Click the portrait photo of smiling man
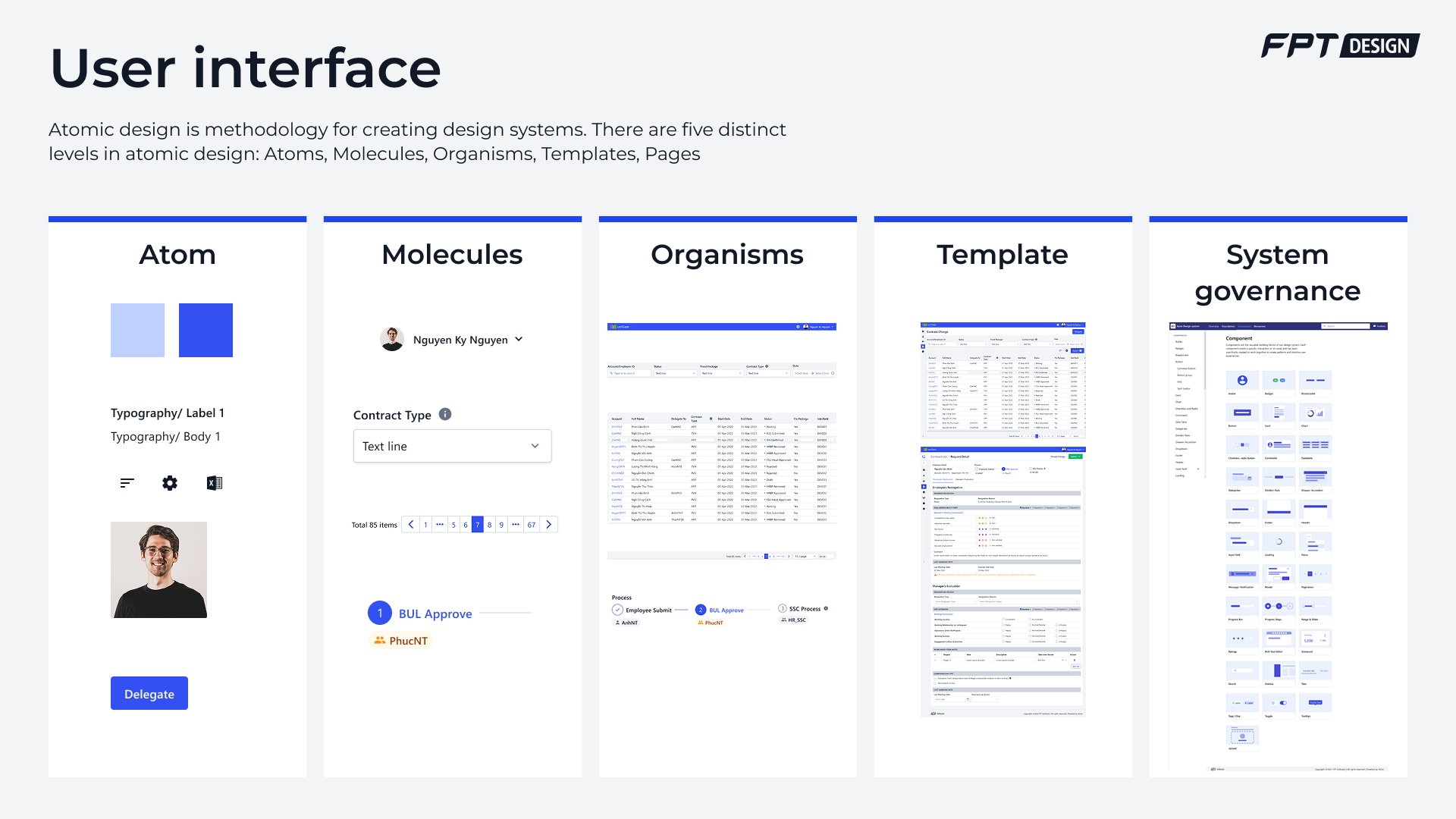This screenshot has height=819, width=1456. [x=158, y=570]
